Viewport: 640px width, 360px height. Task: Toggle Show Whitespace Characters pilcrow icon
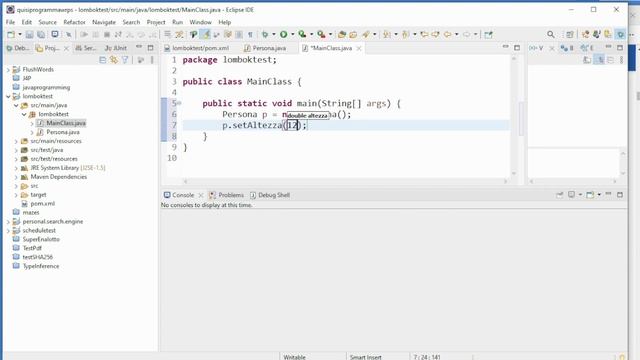(250, 35)
